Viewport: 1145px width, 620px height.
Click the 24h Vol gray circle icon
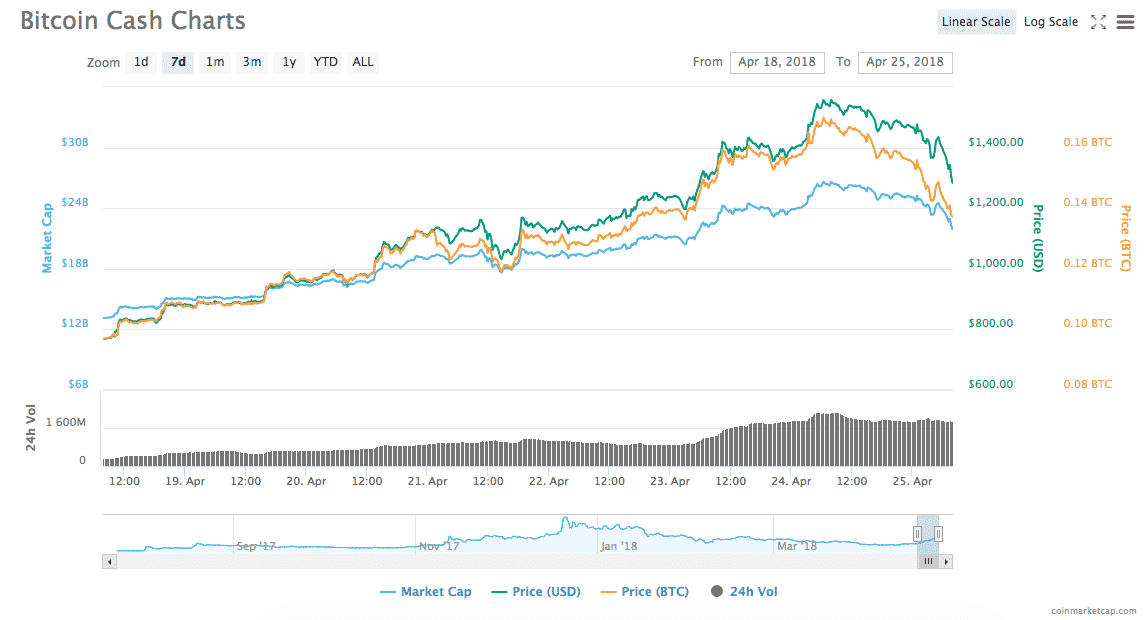click(716, 592)
